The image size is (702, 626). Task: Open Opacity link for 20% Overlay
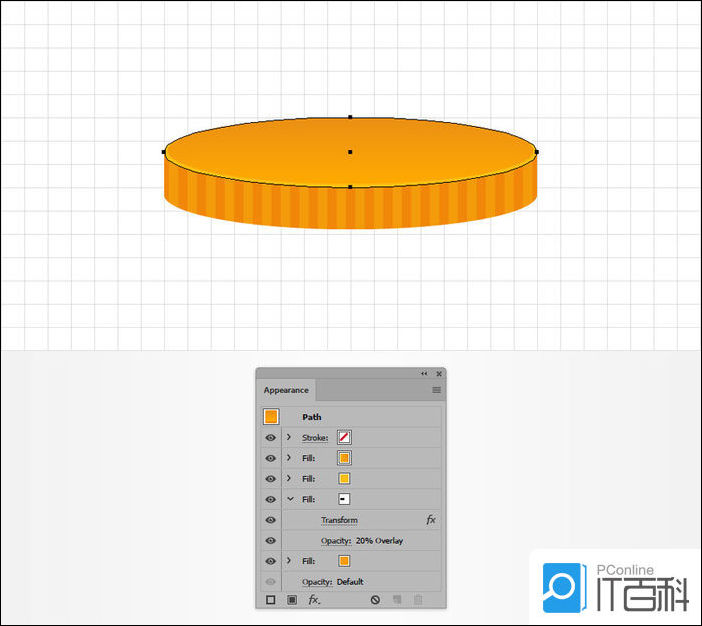pyautogui.click(x=336, y=540)
